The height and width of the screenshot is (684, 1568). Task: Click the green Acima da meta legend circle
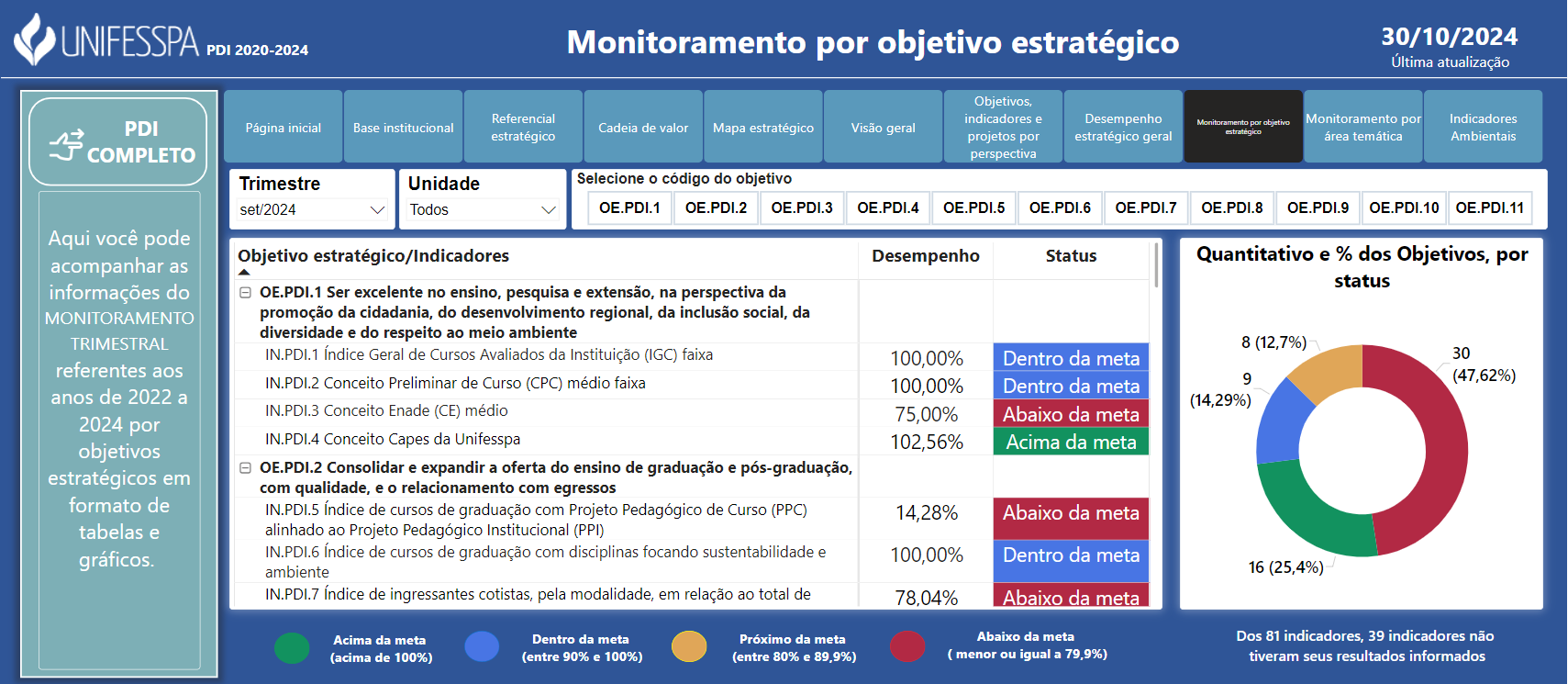pyautogui.click(x=292, y=648)
